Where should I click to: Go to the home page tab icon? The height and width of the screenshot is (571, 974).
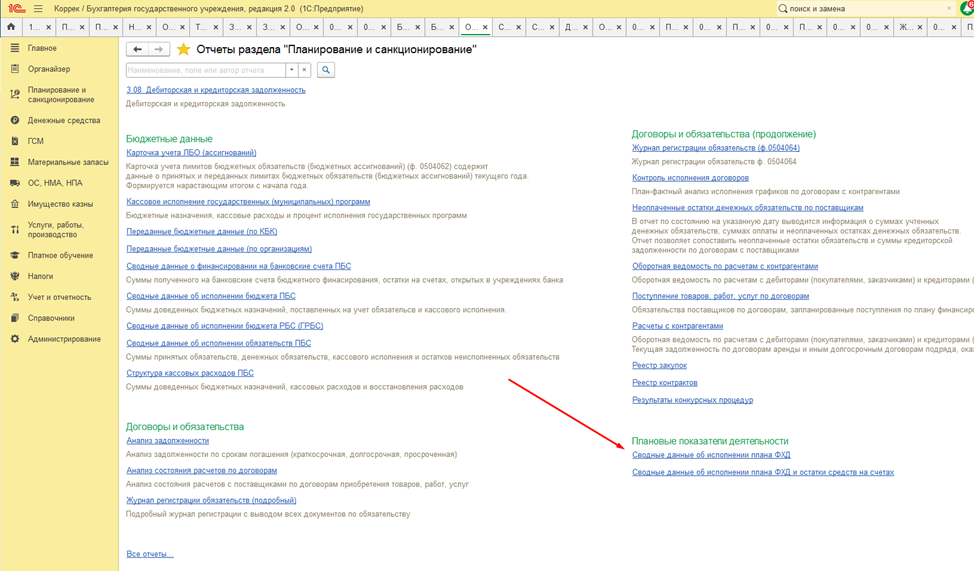click(x=11, y=27)
